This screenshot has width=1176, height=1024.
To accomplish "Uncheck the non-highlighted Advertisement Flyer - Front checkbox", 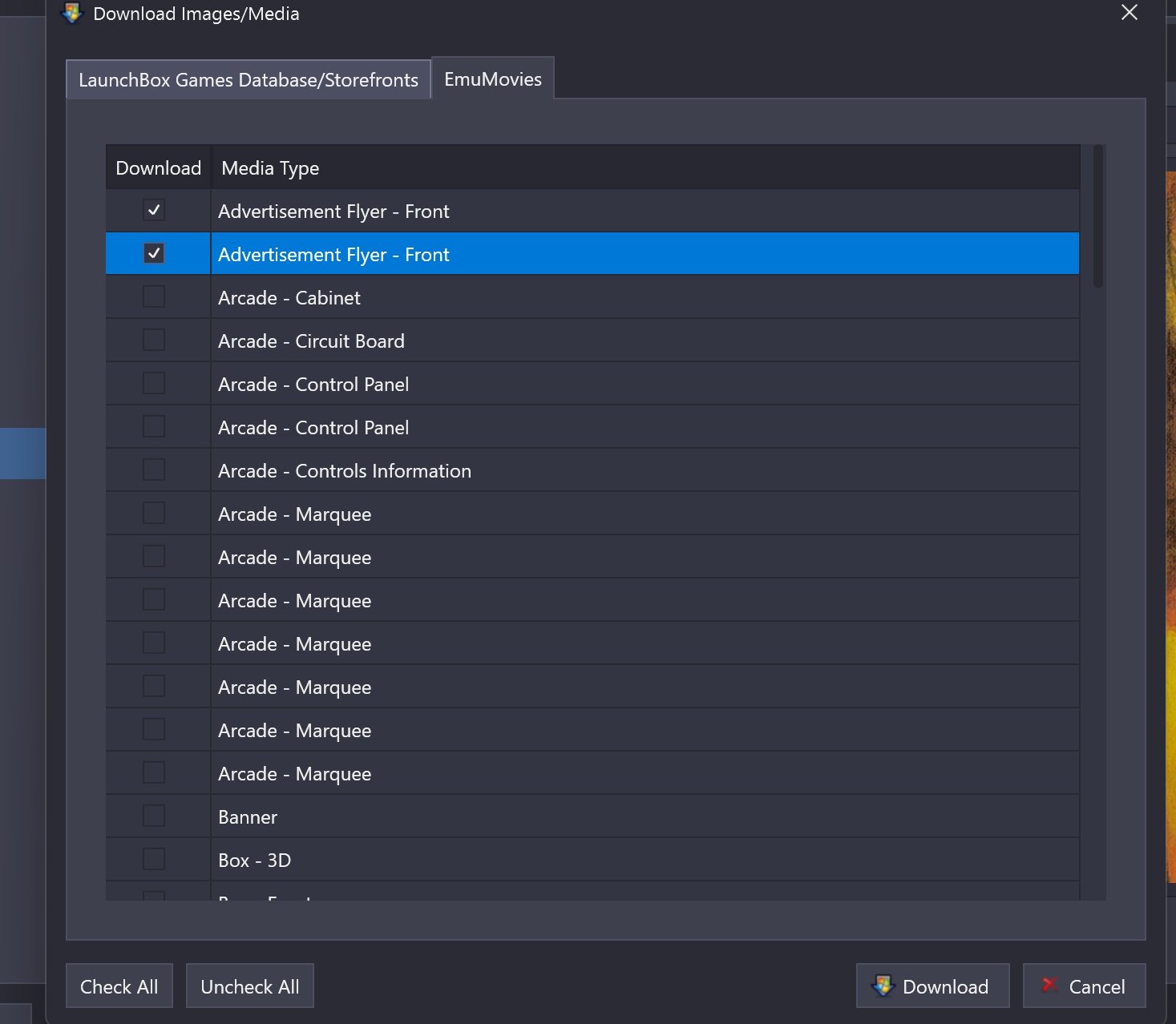I will pos(154,210).
